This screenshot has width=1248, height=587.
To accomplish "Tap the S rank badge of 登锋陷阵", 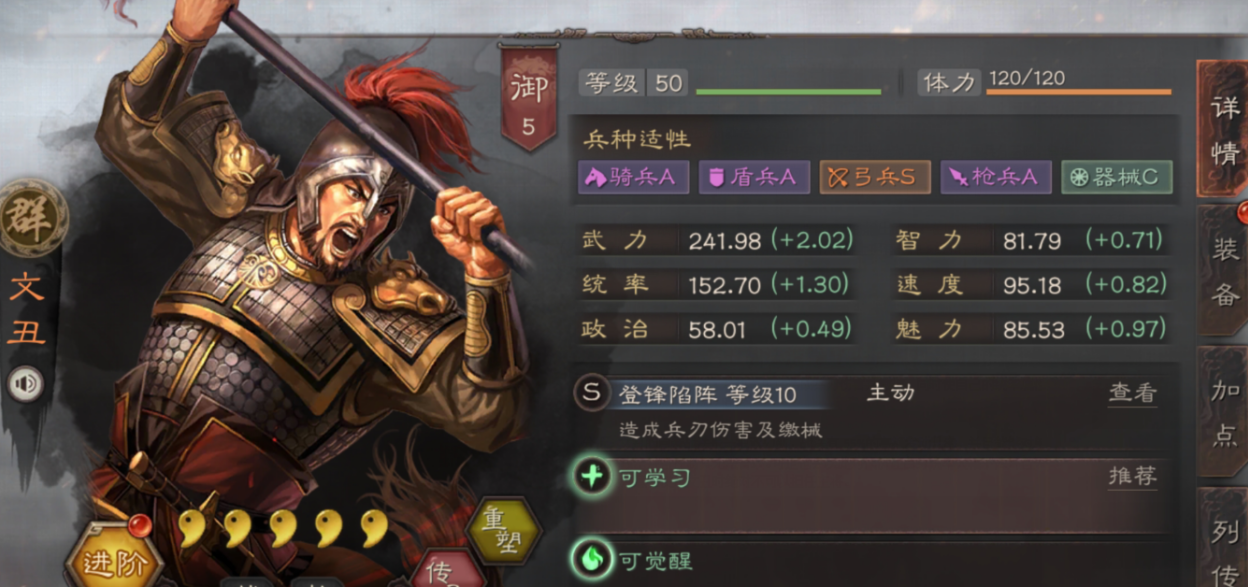I will point(591,393).
